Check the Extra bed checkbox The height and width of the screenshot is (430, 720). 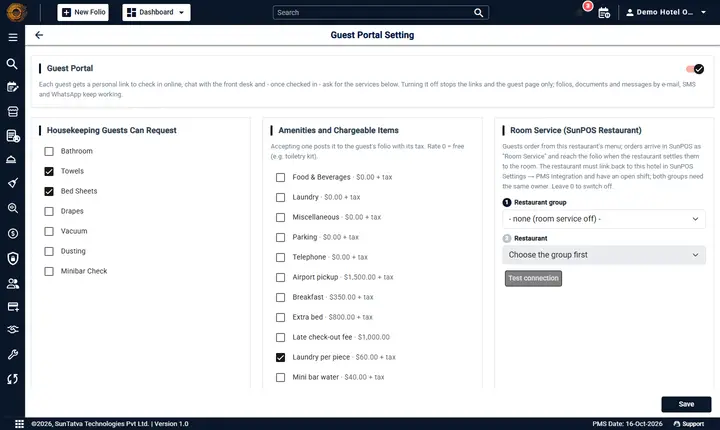tap(280, 317)
